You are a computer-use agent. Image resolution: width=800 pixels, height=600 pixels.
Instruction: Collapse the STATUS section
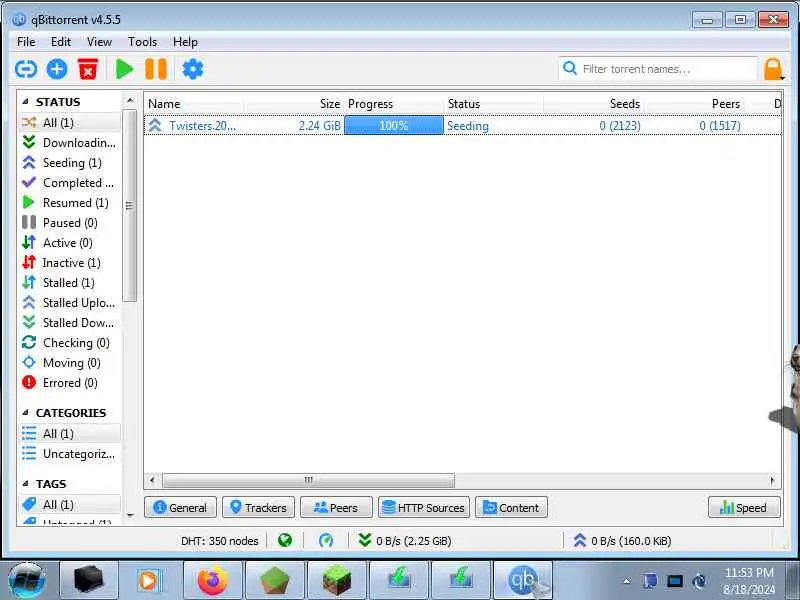[x=25, y=102]
